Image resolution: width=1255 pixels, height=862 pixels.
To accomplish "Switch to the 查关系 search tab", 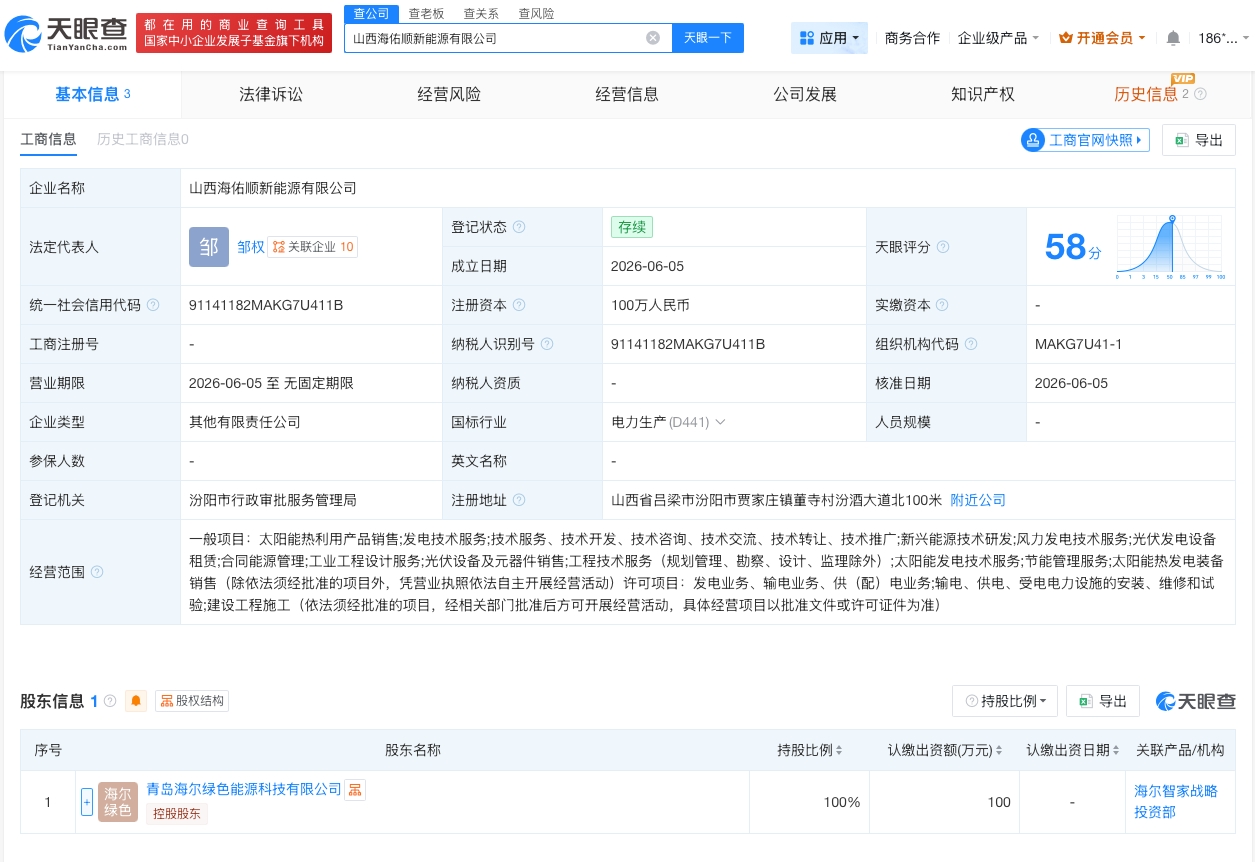I will point(481,14).
